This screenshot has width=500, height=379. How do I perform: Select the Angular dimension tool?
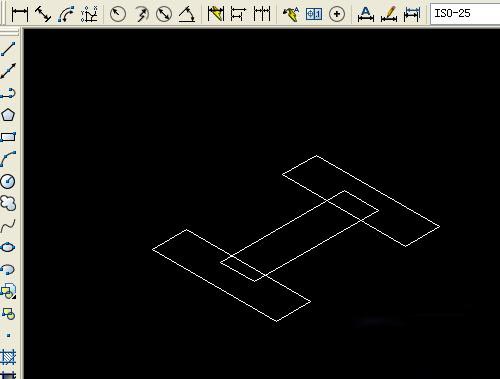coord(187,14)
